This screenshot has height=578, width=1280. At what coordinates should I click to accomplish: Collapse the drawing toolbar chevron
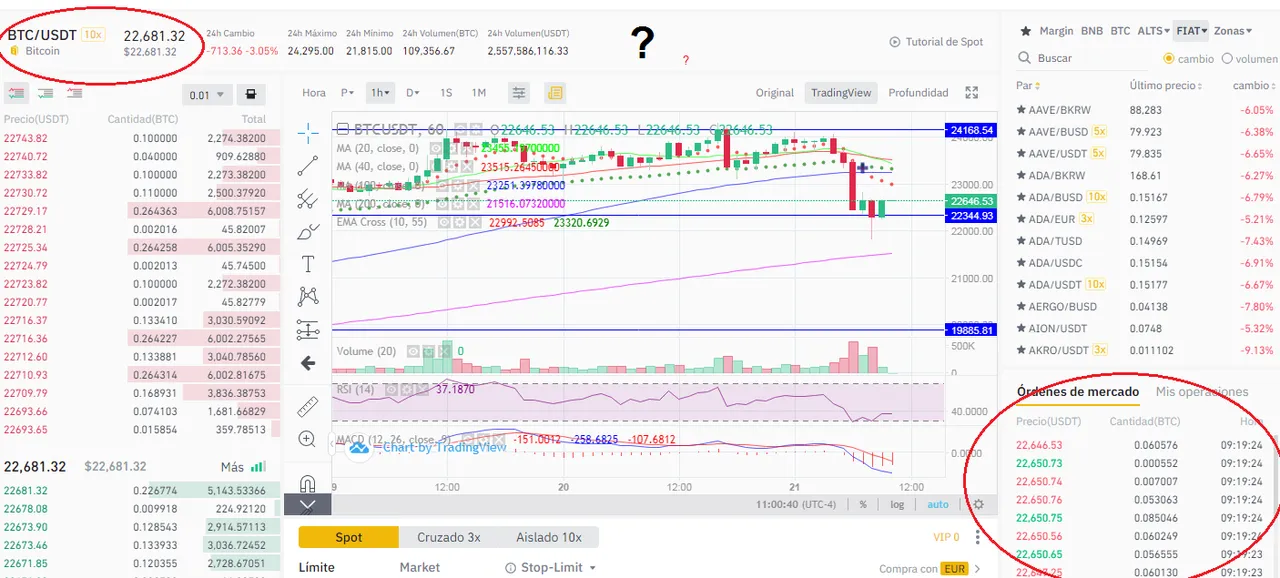click(307, 506)
